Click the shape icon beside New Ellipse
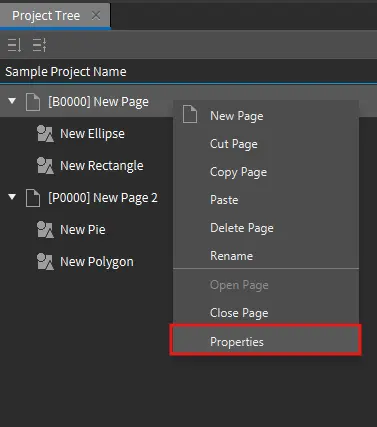 click(45, 134)
